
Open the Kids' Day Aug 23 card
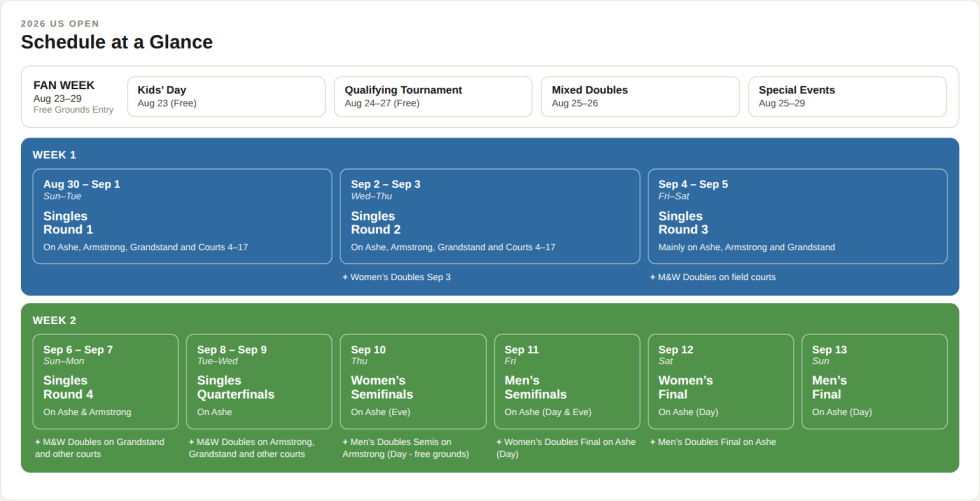226,97
